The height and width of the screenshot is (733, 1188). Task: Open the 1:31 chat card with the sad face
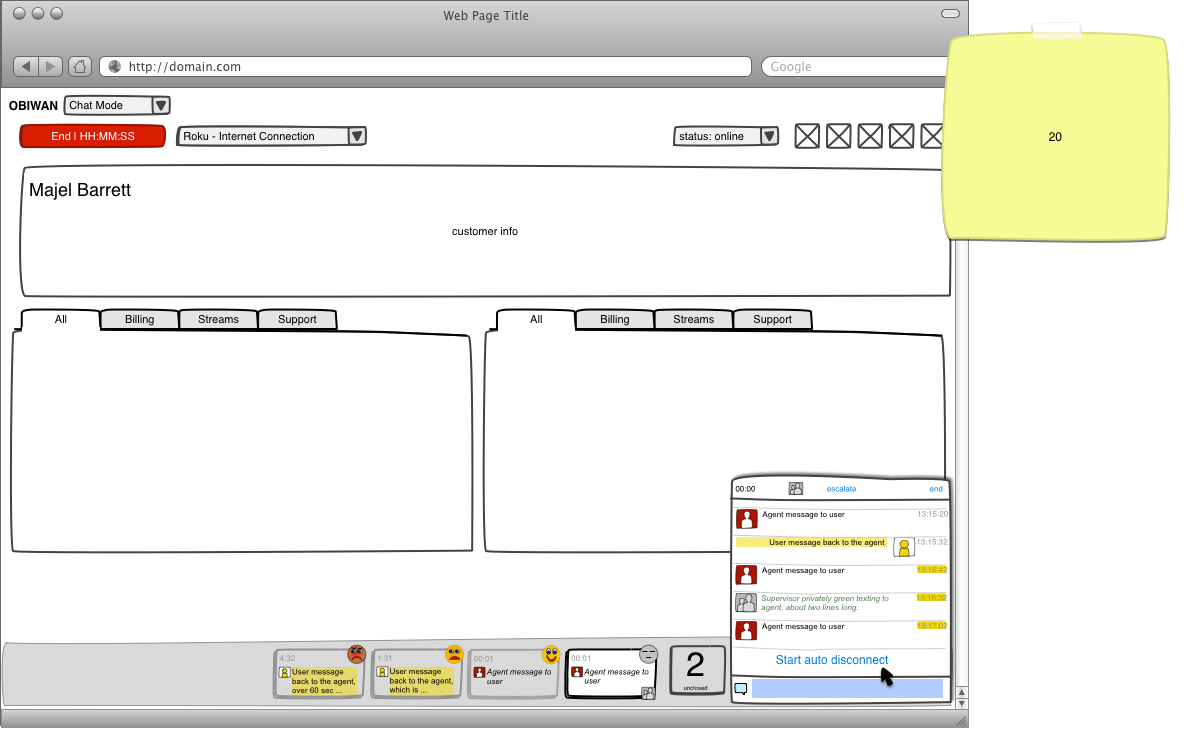click(x=417, y=673)
